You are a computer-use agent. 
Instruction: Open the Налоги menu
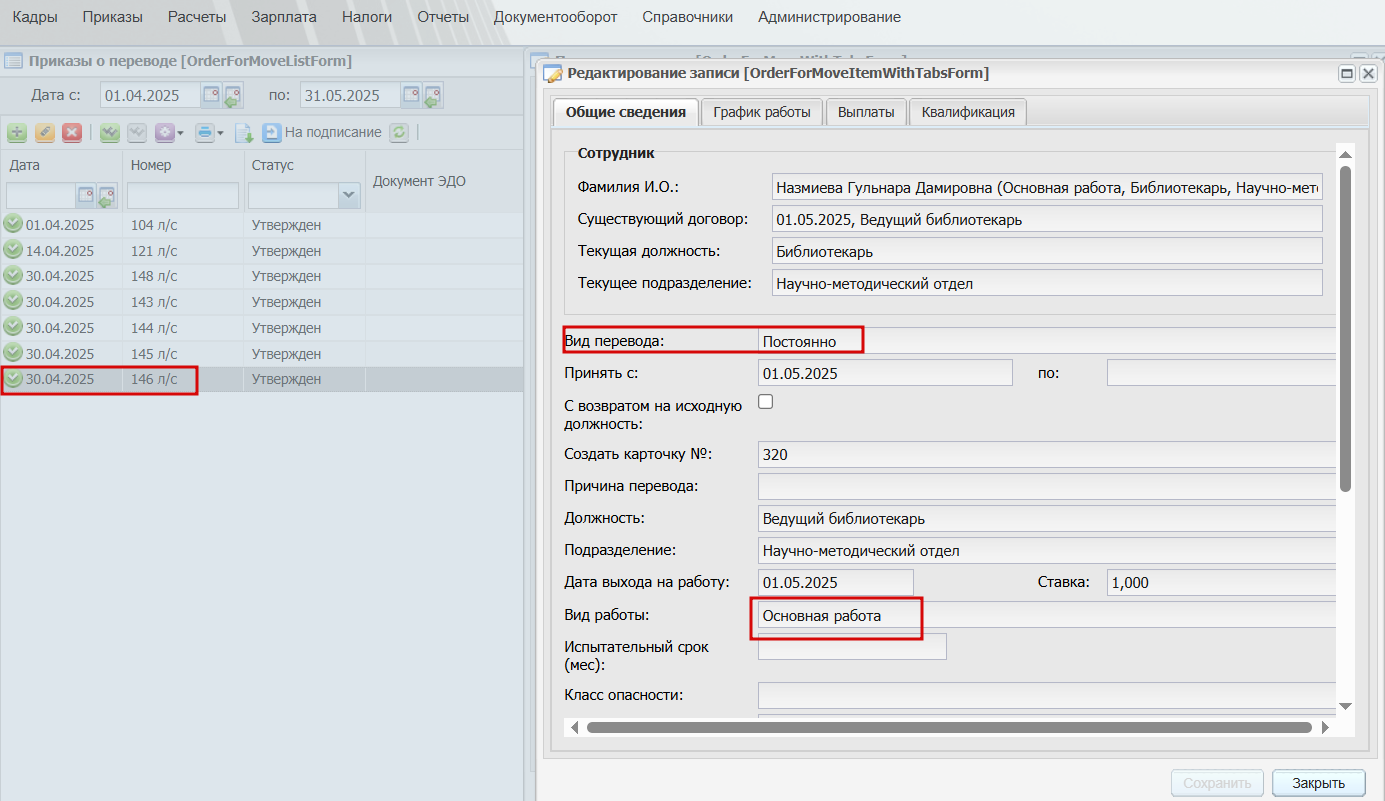(x=367, y=17)
